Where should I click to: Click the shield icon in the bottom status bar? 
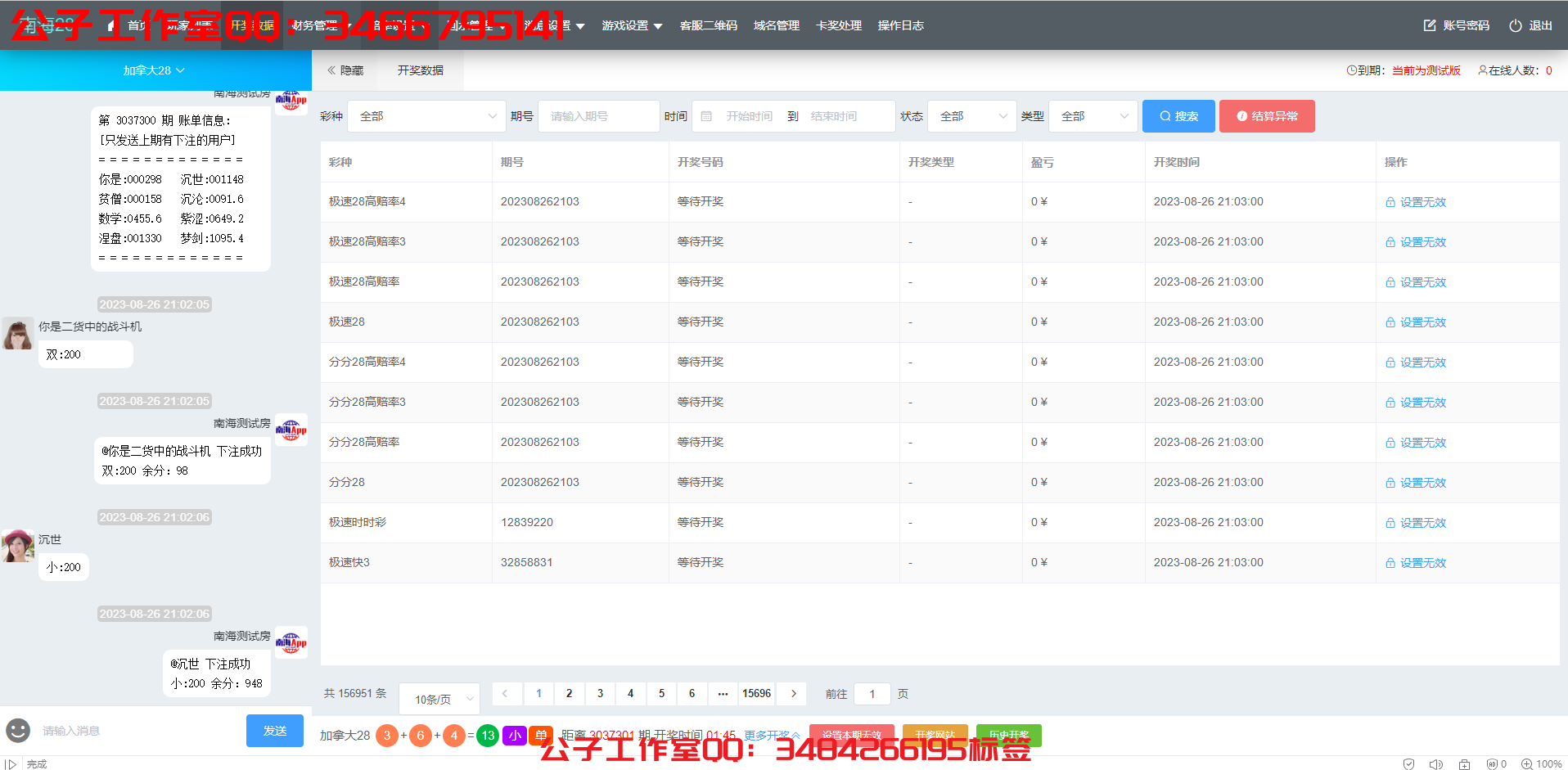[1408, 763]
